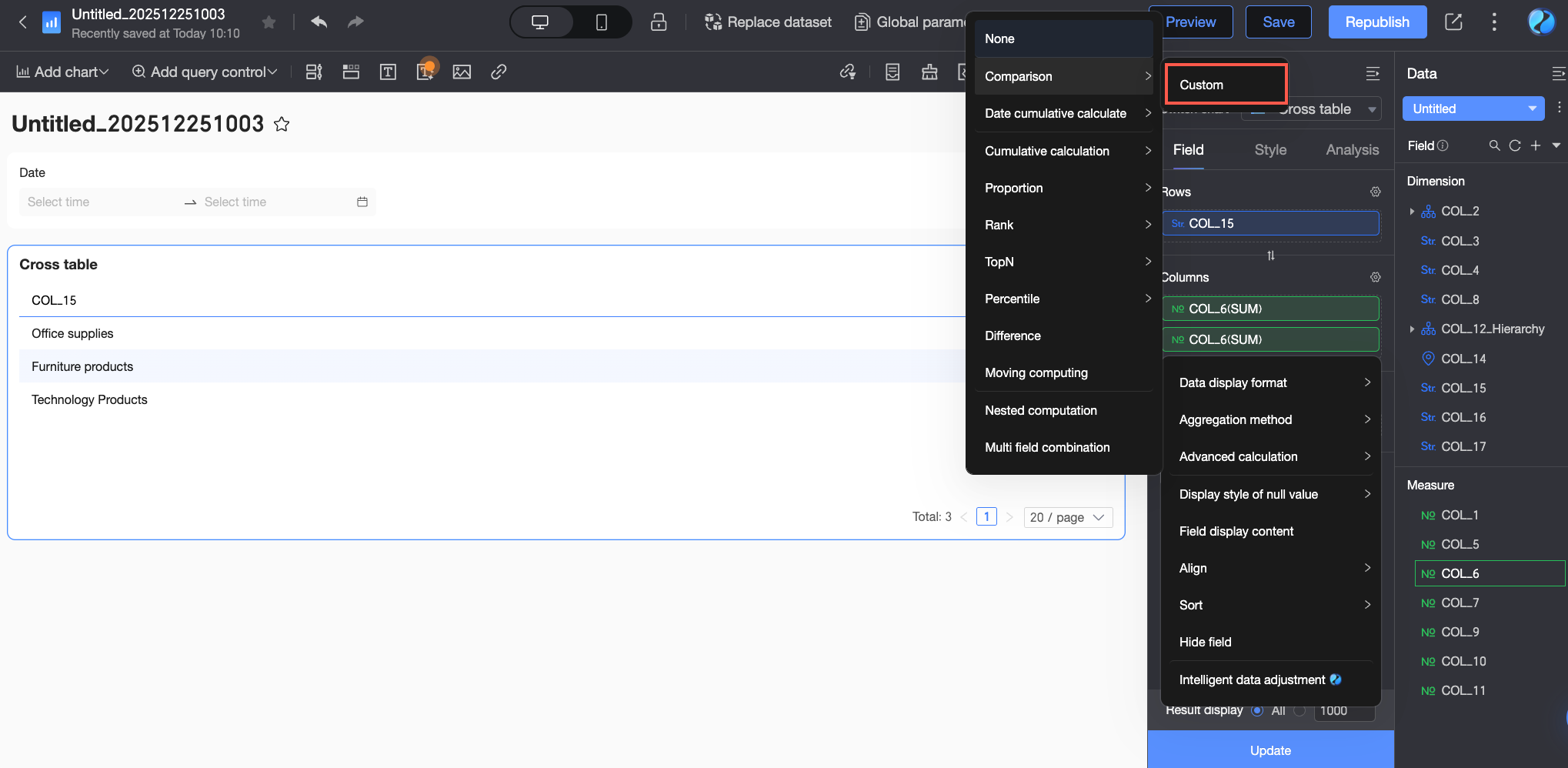The image size is (1568, 768).
Task: Click the Save button
Action: [x=1279, y=22]
